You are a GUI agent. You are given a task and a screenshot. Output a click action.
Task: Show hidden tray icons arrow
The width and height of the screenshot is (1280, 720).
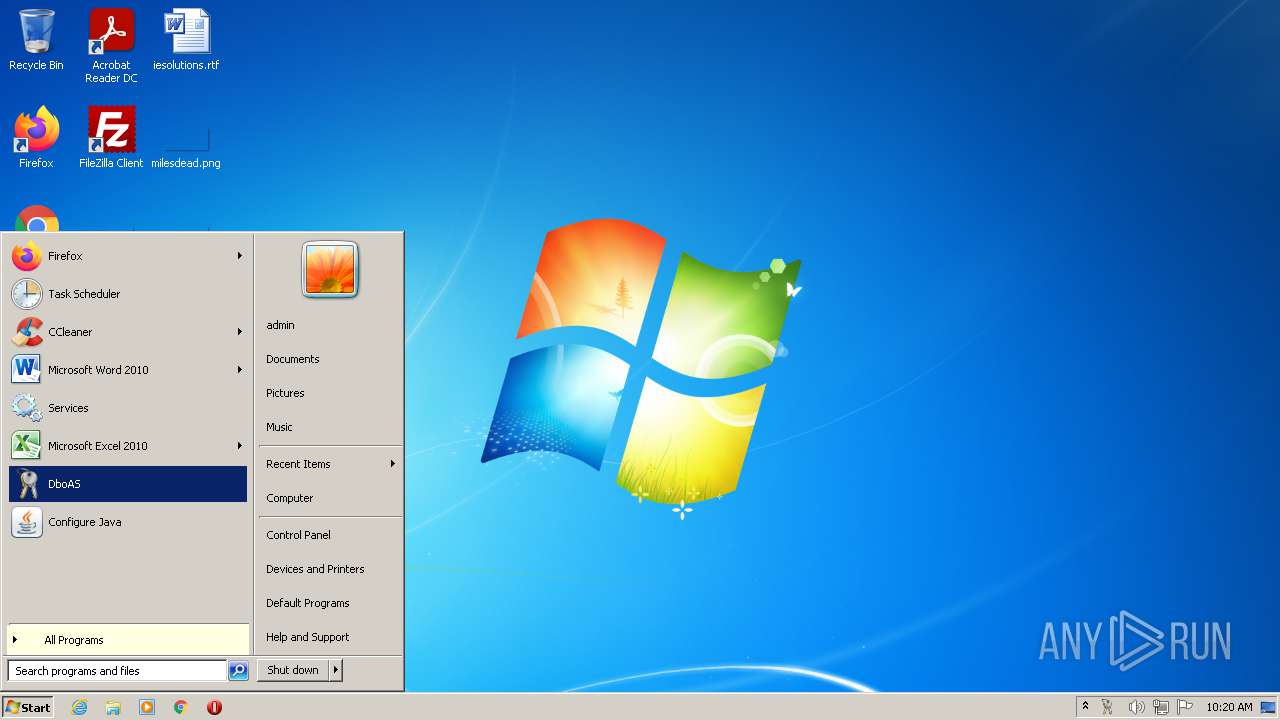[x=1085, y=707]
